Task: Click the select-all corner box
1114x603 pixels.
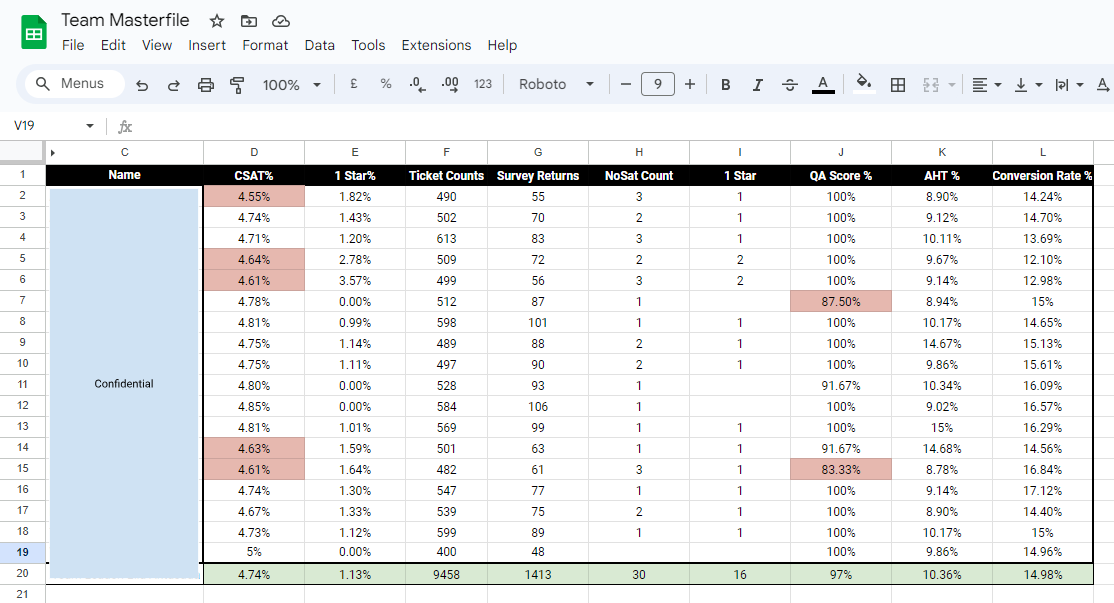Action: coord(22,152)
